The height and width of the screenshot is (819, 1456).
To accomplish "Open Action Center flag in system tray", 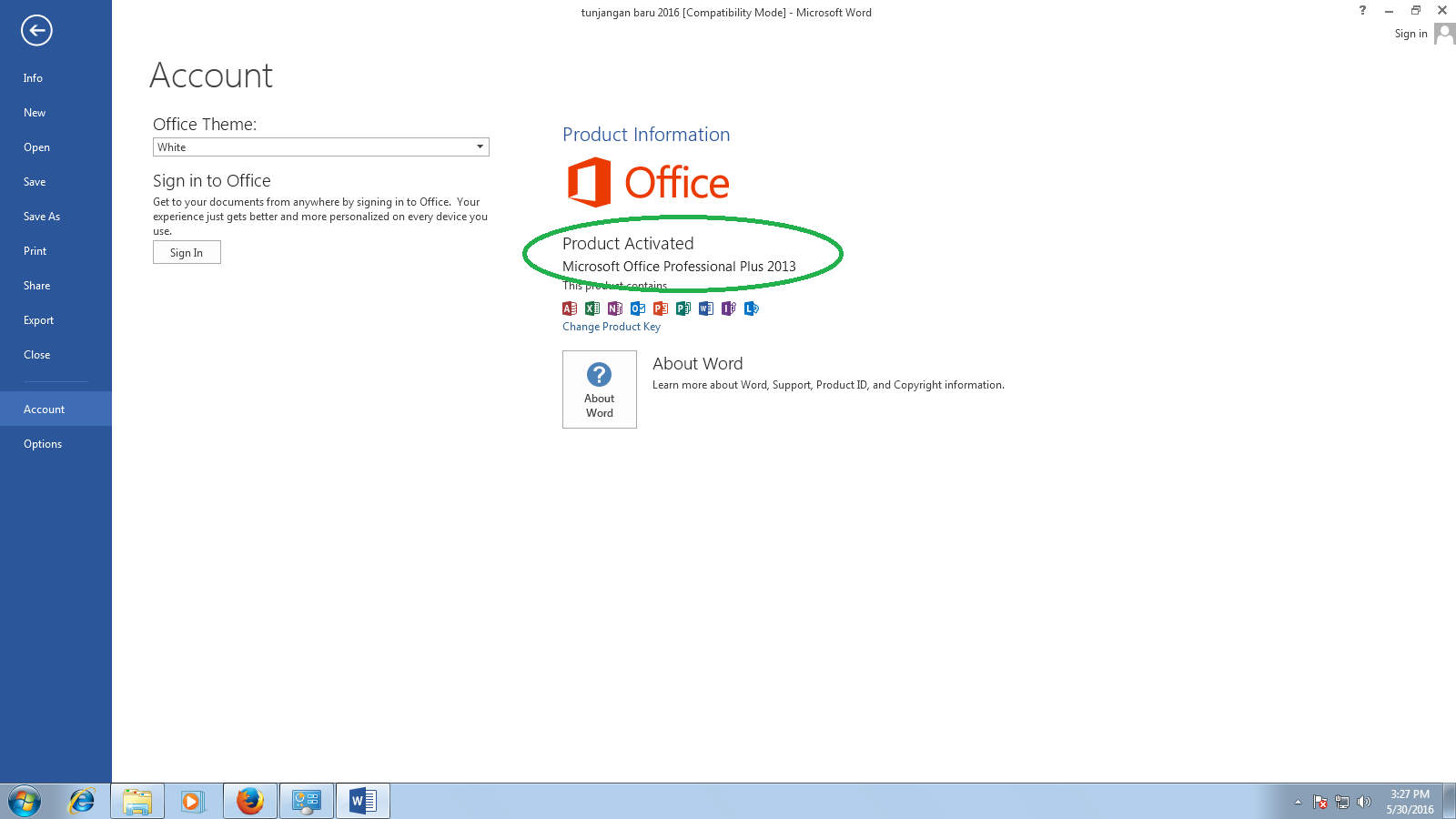I will 1320,802.
